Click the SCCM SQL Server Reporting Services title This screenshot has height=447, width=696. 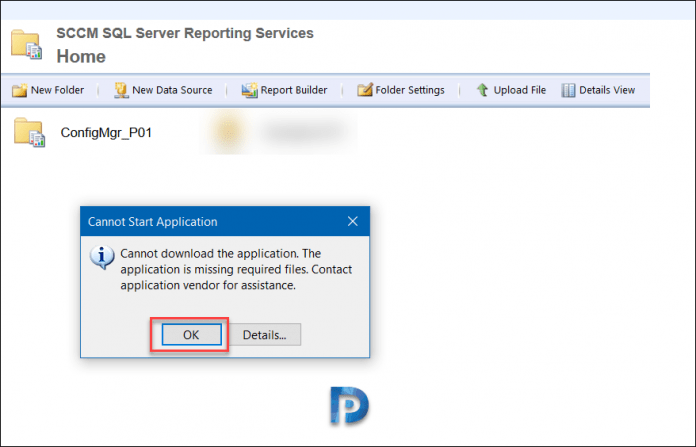coord(185,33)
